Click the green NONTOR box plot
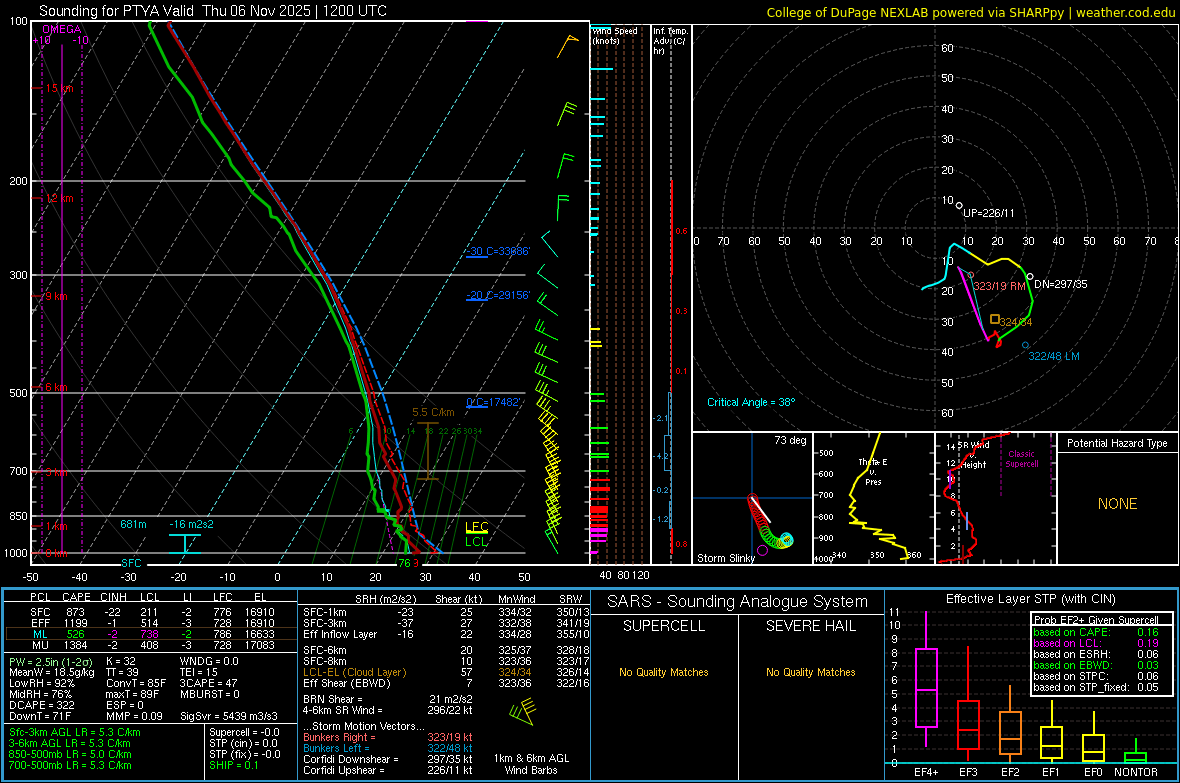The height and width of the screenshot is (783, 1180). 1135,753
